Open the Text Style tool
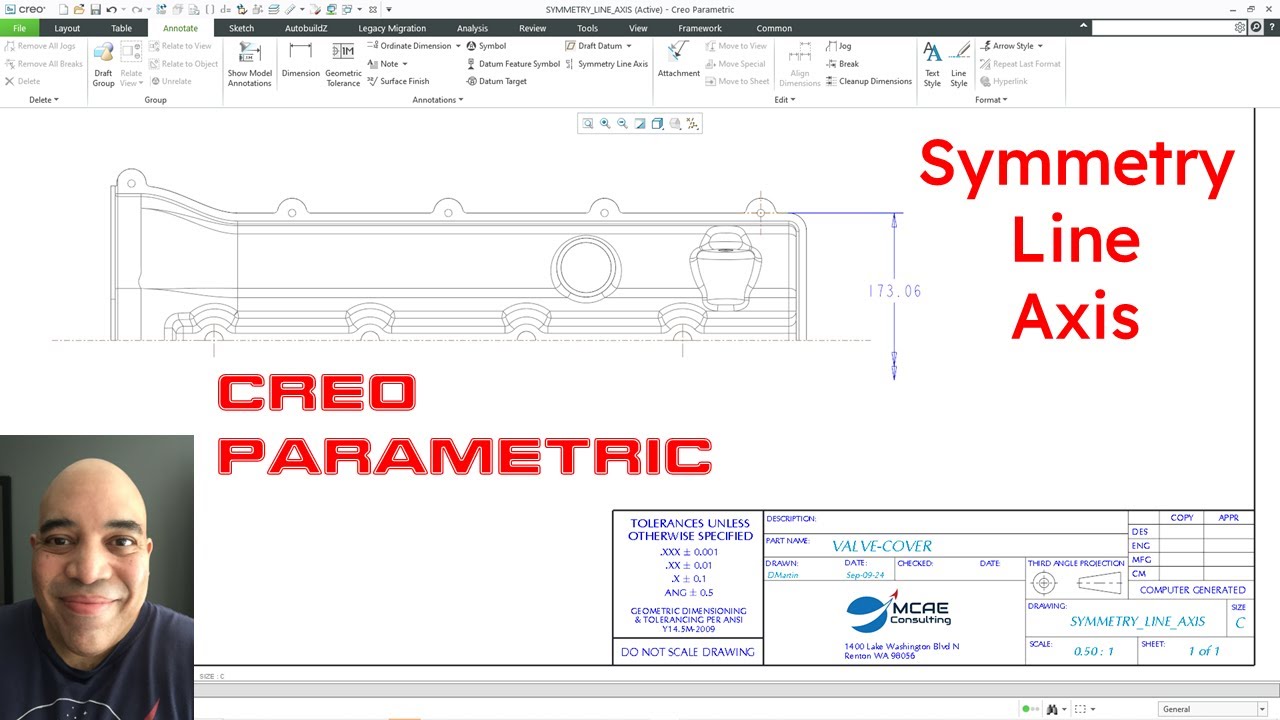The width and height of the screenshot is (1280, 720). (932, 64)
